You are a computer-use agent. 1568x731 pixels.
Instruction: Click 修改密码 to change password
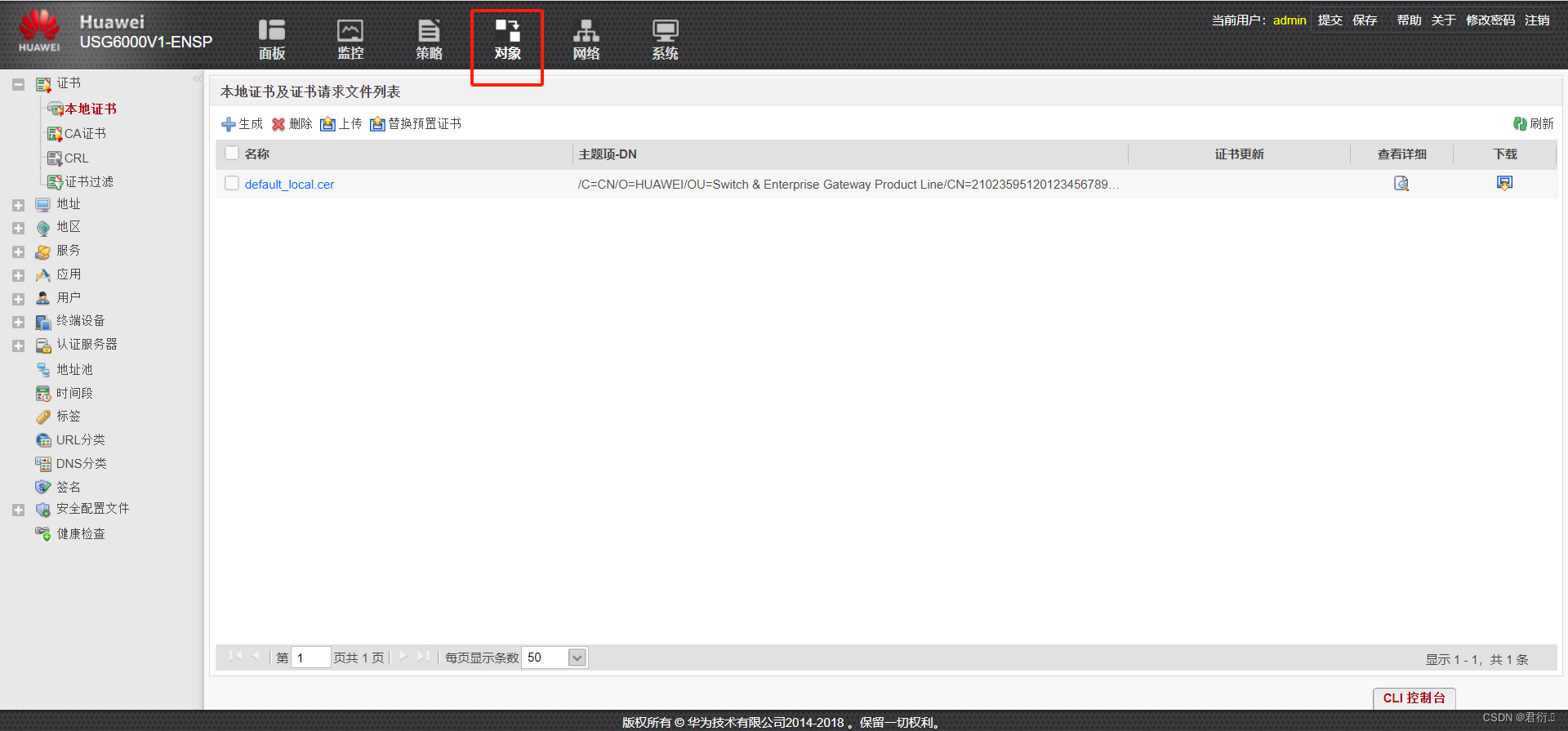[x=1490, y=20]
